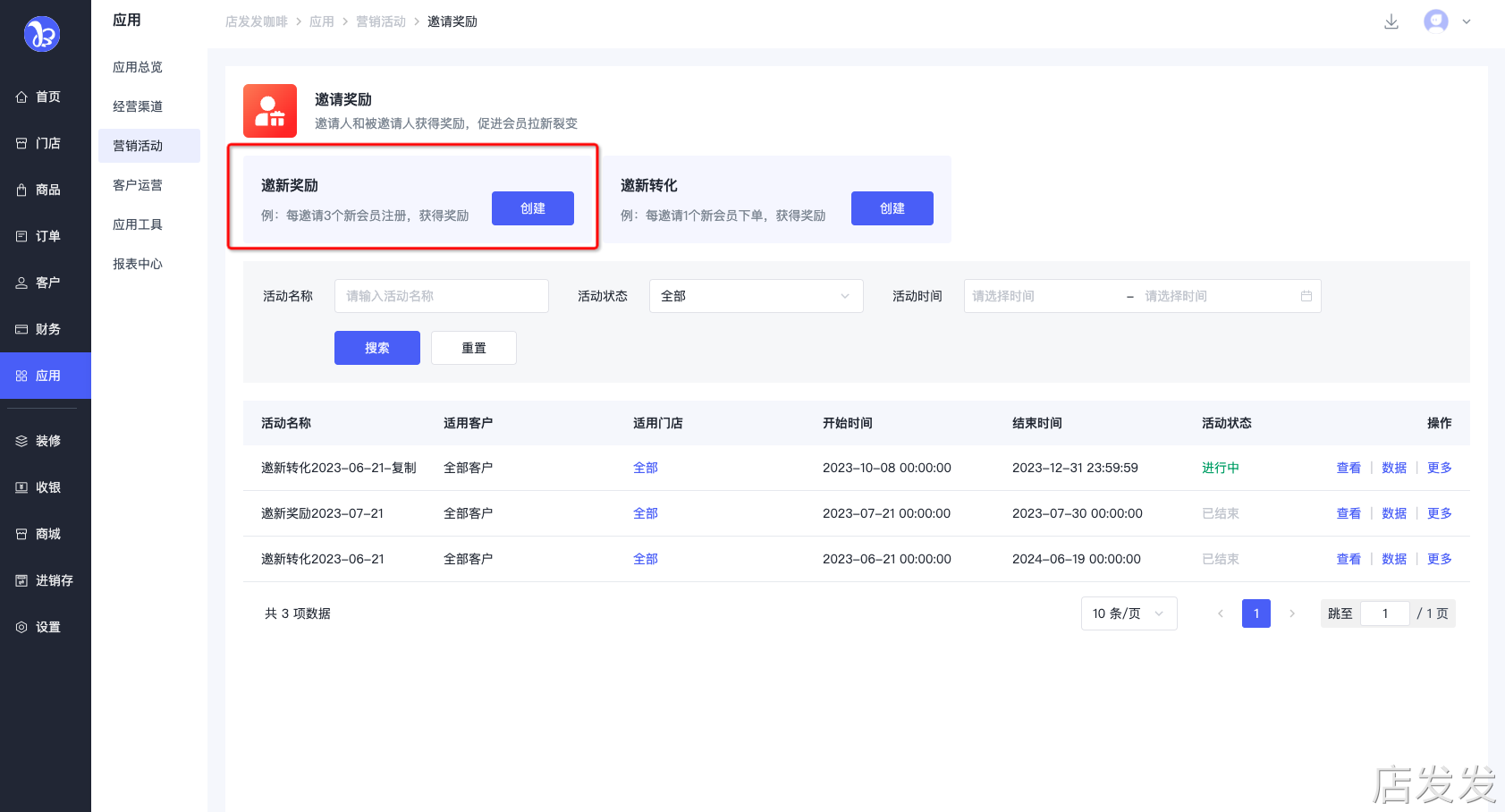The width and height of the screenshot is (1505, 812).
Task: Open the 首页 home icon in sidebar
Action: click(x=21, y=97)
